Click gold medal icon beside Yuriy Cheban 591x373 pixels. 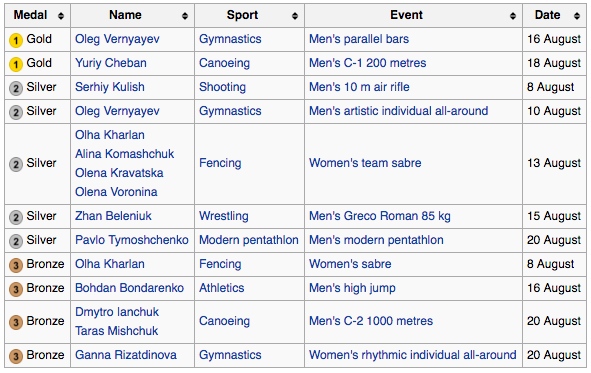(16, 64)
